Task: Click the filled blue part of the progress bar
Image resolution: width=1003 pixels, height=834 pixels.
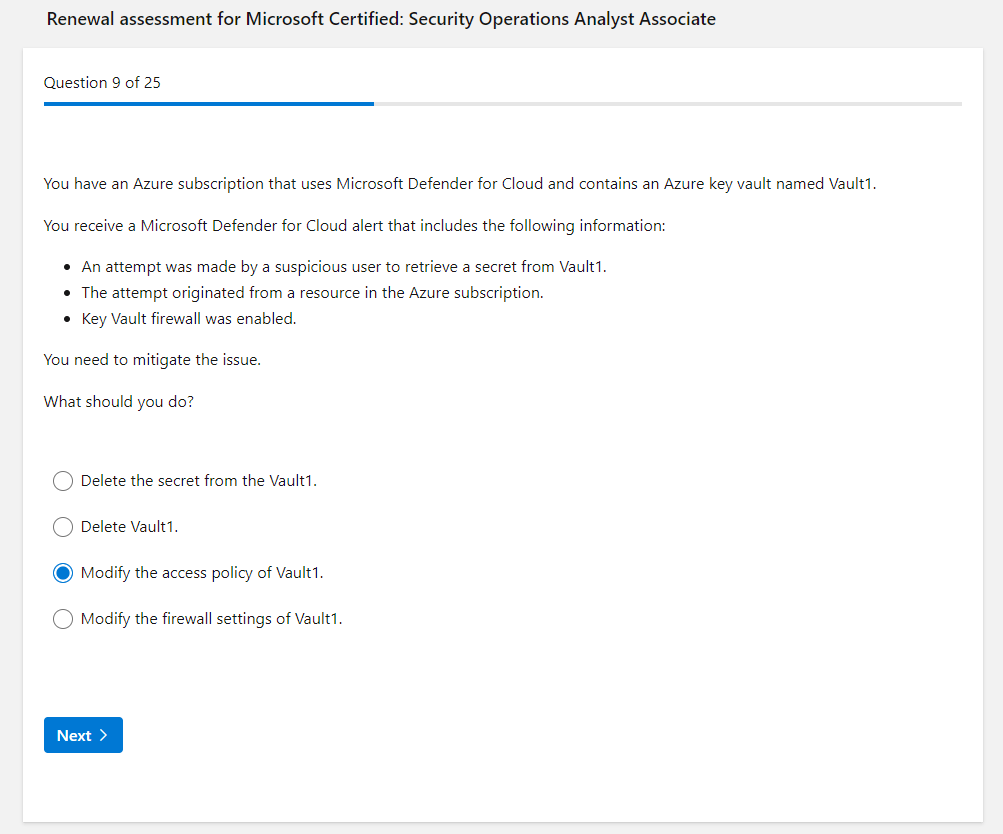Action: pyautogui.click(x=208, y=103)
